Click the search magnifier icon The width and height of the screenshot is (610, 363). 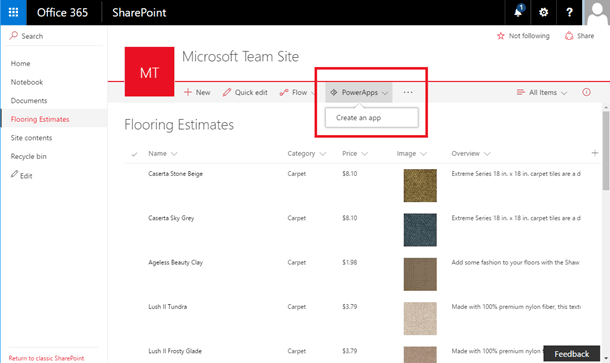(x=14, y=36)
